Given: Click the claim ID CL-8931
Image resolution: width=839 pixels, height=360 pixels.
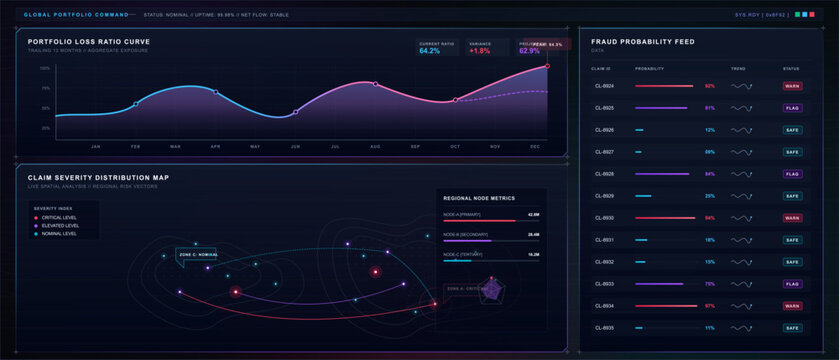Looking at the screenshot, I should click(604, 240).
